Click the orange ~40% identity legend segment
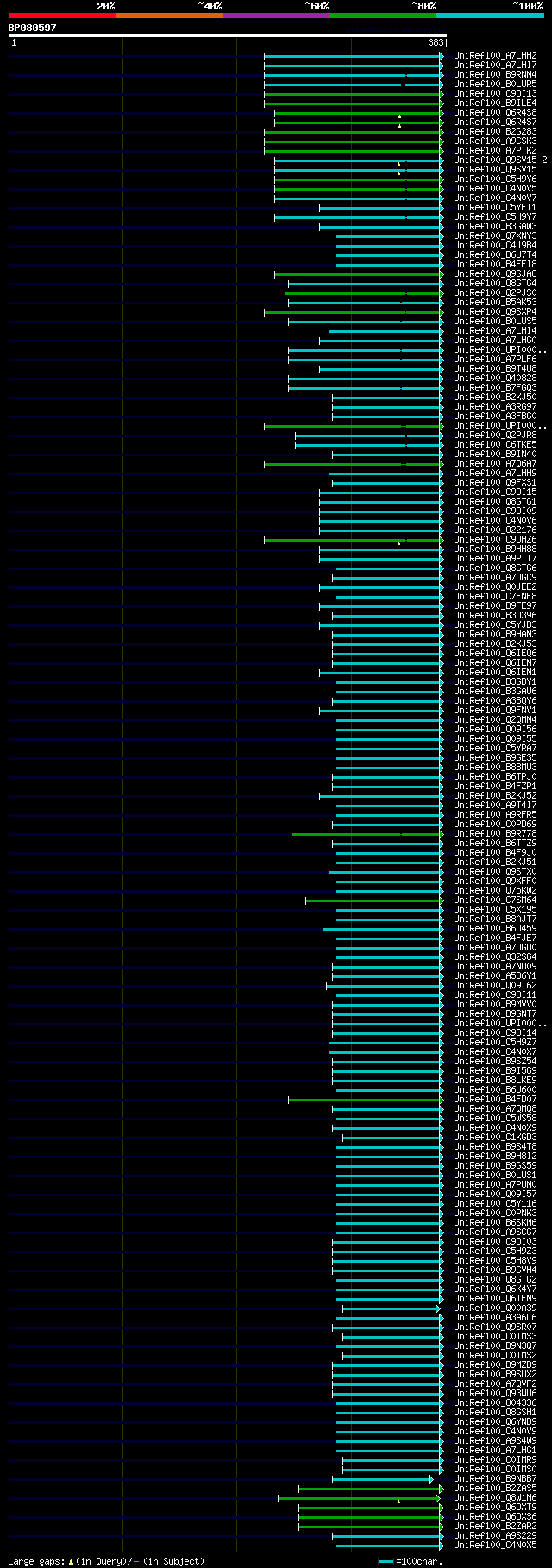This screenshot has width=552, height=1568. 169,16
